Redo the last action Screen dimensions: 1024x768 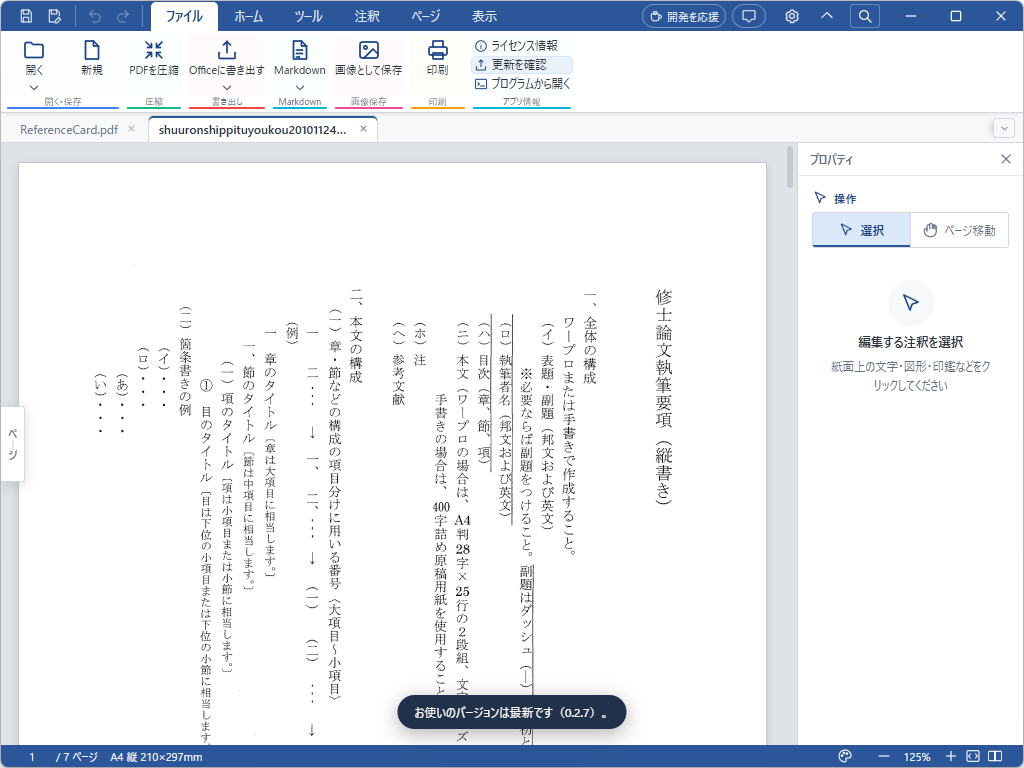[123, 16]
